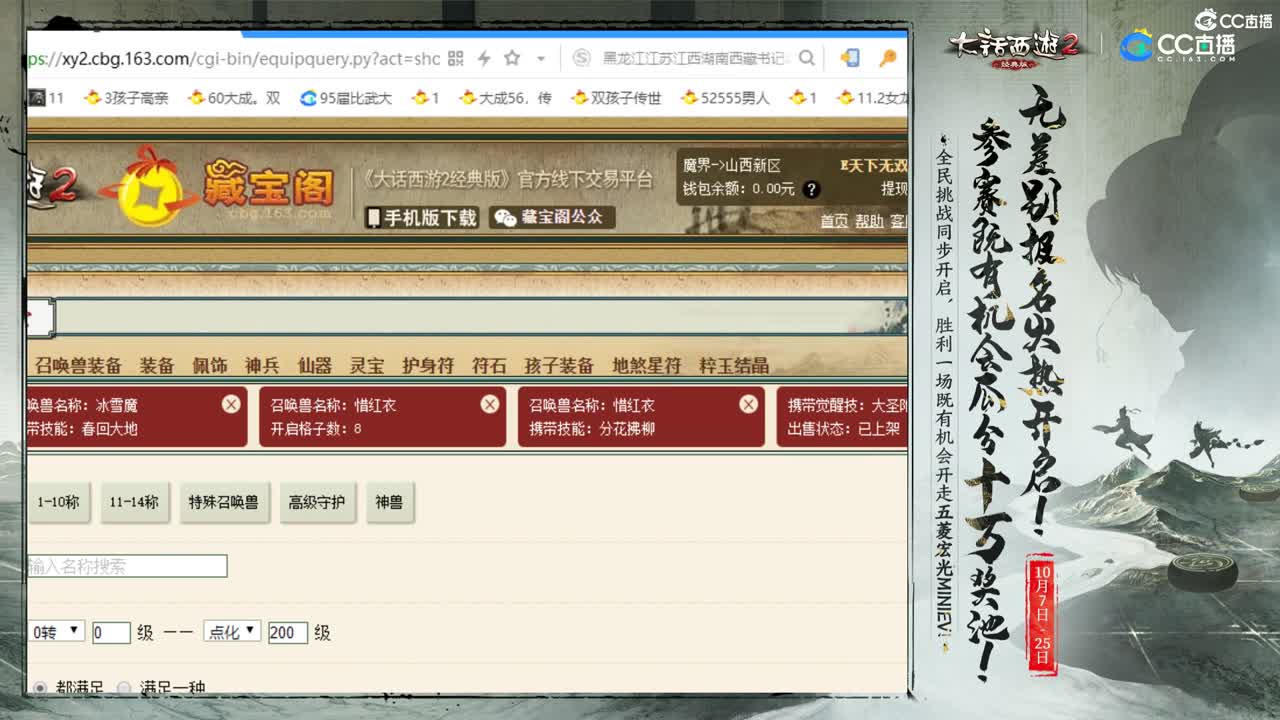Click the name search input field
This screenshot has height=720, width=1280.
[x=127, y=566]
